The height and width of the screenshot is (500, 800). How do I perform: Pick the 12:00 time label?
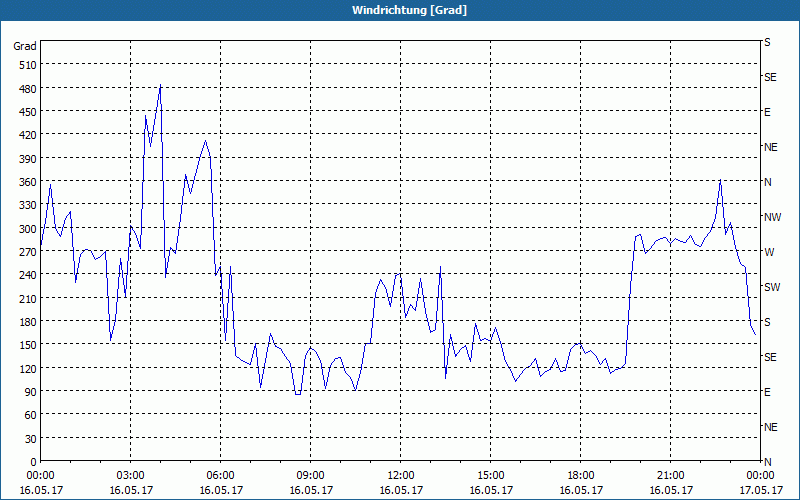[x=401, y=476]
